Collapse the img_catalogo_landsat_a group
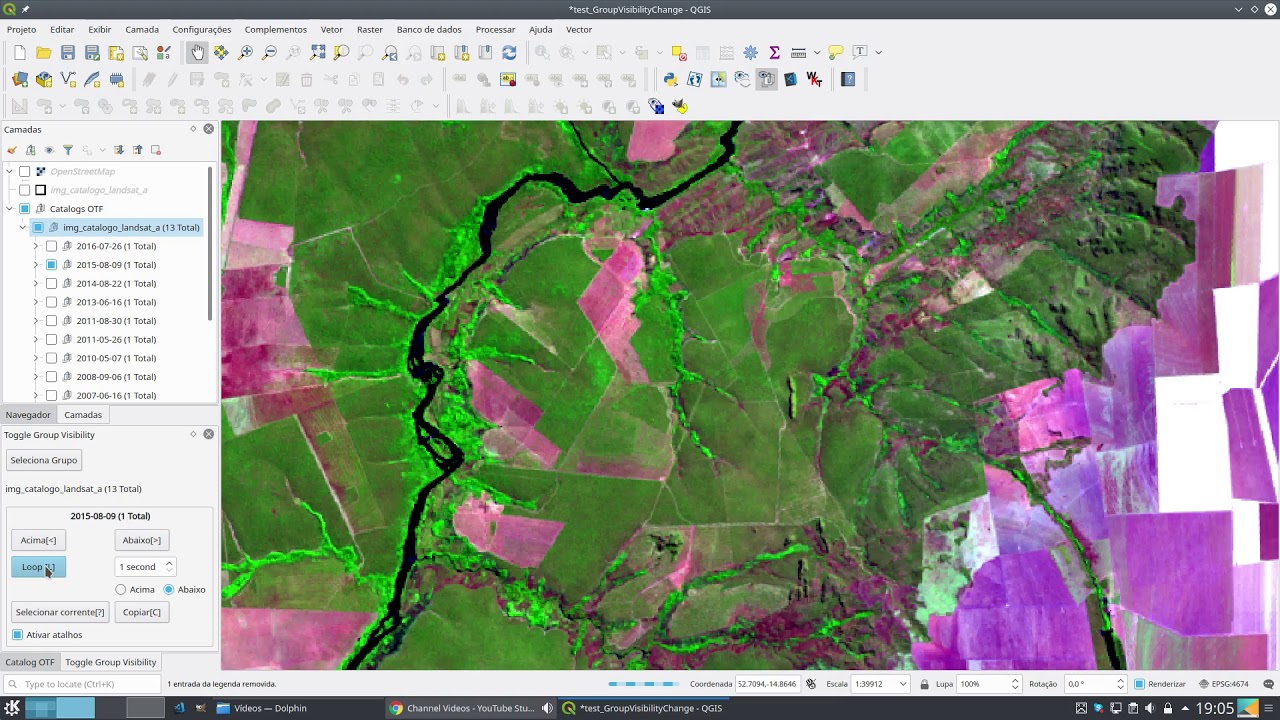 click(23, 228)
